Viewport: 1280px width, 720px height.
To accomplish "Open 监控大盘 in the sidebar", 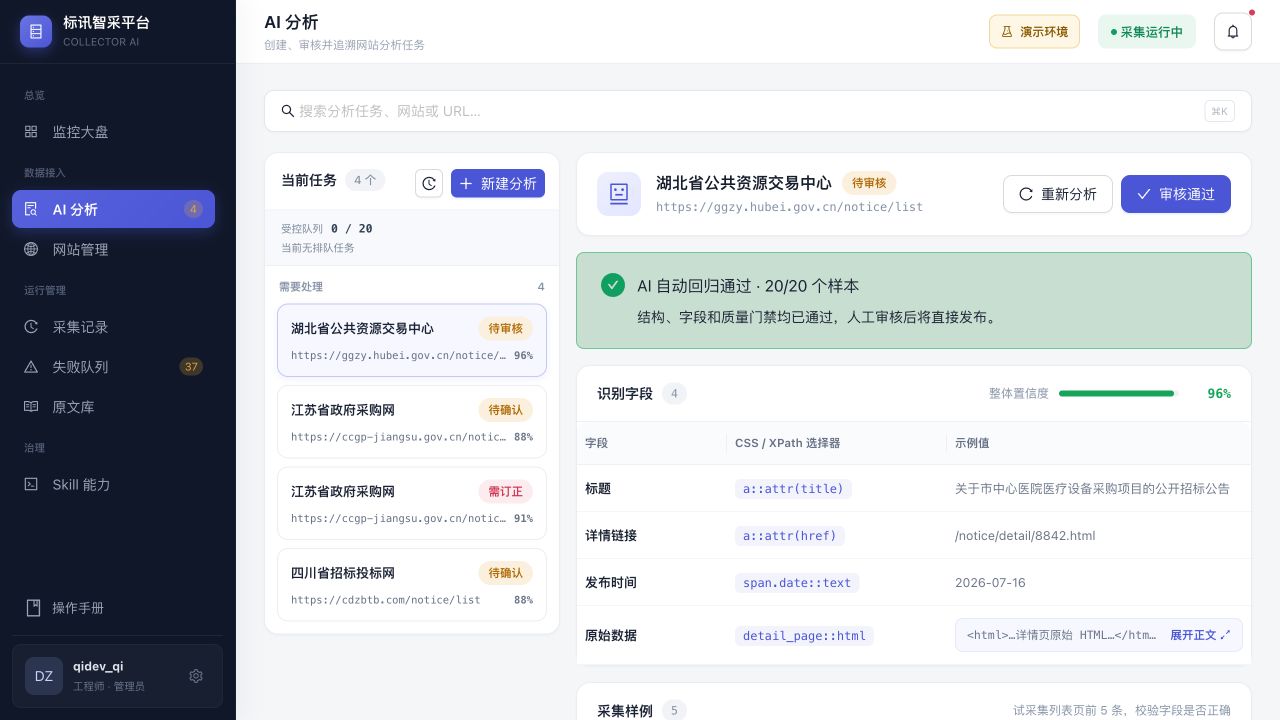I will [113, 132].
